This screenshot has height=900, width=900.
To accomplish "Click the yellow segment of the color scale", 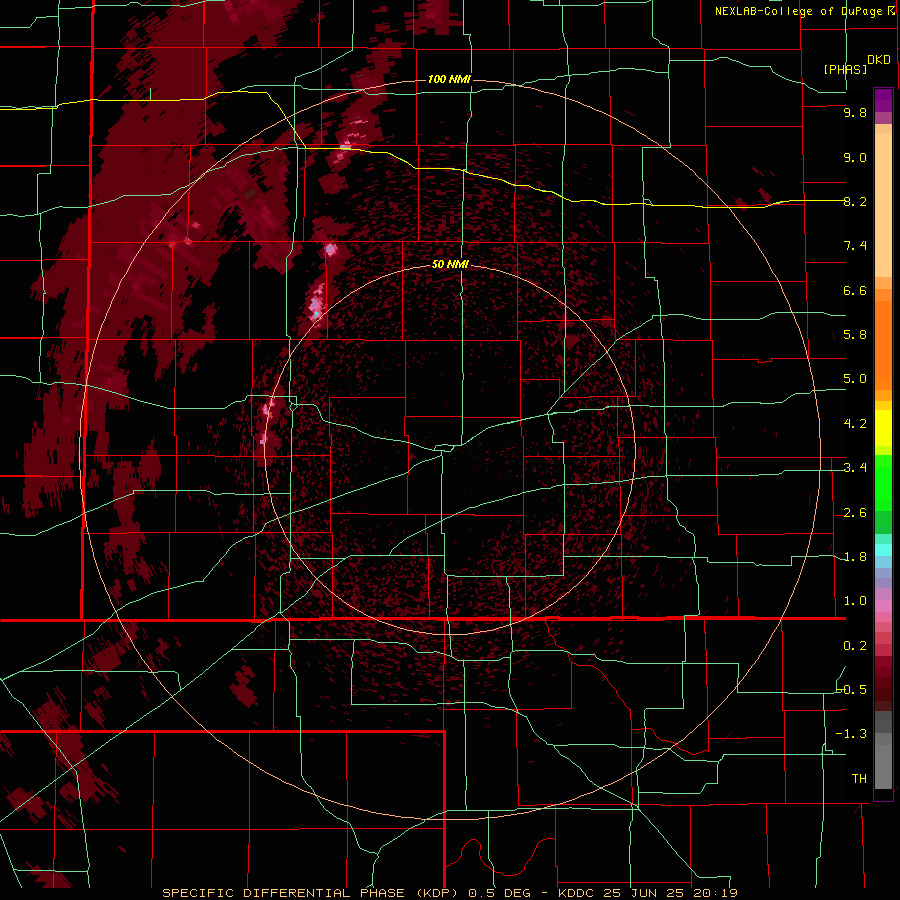I will (883, 428).
